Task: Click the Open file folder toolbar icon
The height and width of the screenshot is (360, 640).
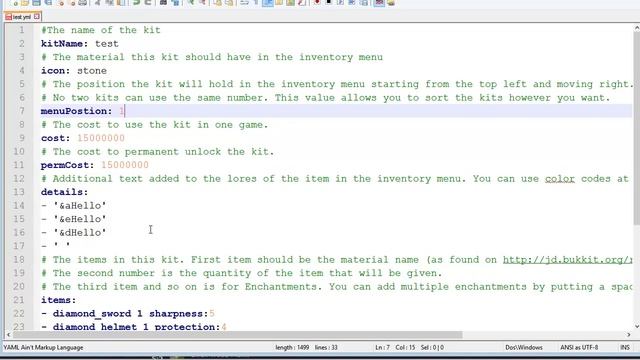Action: click(25, 3)
